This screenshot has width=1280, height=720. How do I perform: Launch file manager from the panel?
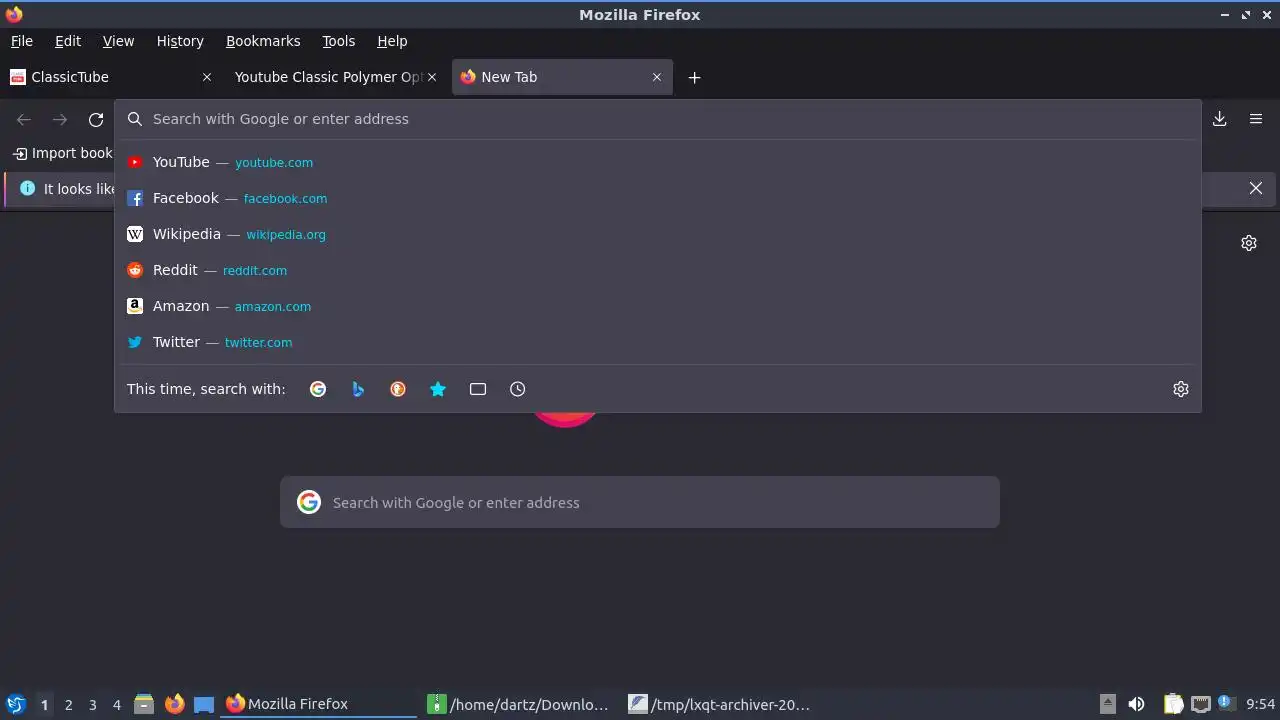coord(144,704)
